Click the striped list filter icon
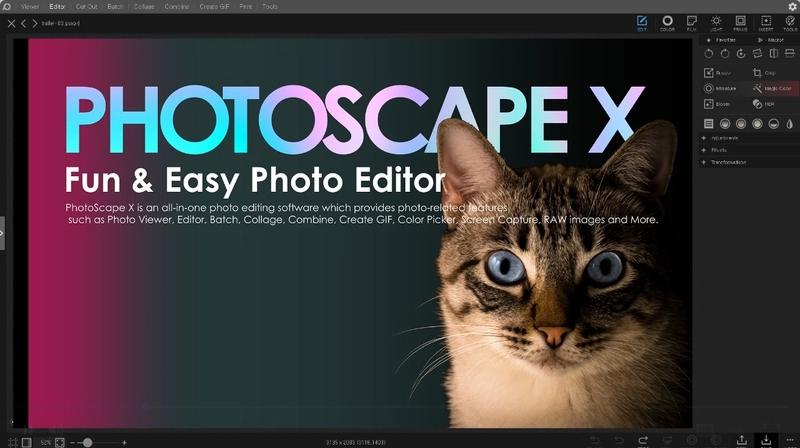800x448 pixels. pyautogui.click(x=709, y=123)
